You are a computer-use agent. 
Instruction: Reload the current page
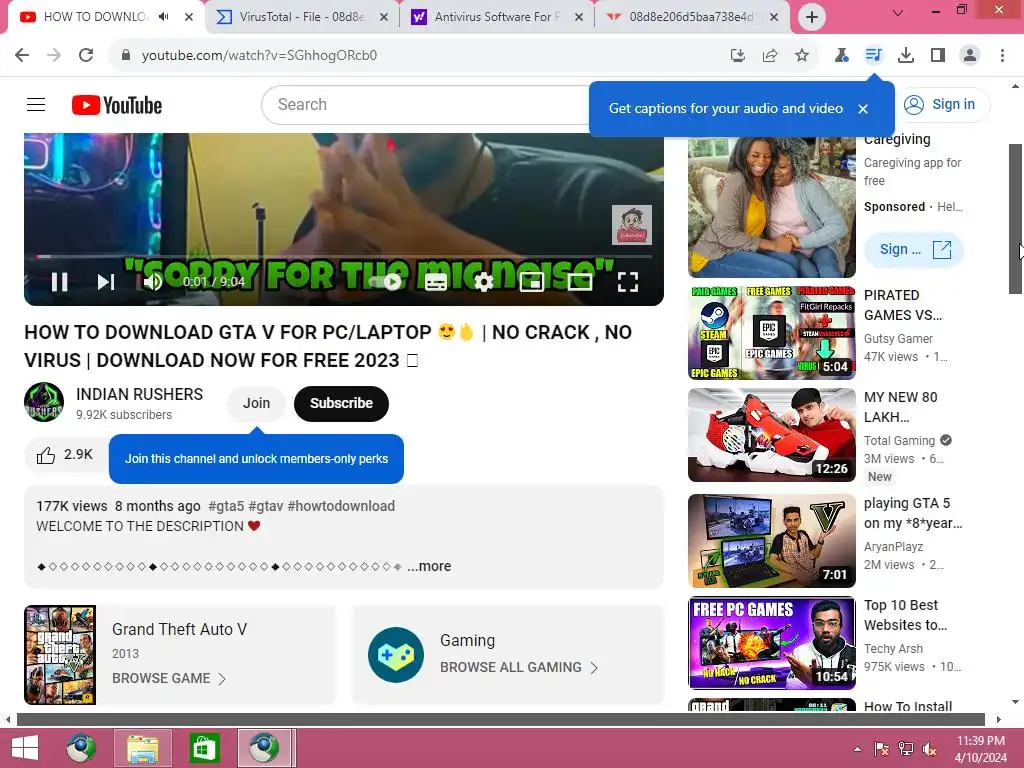tap(86, 56)
